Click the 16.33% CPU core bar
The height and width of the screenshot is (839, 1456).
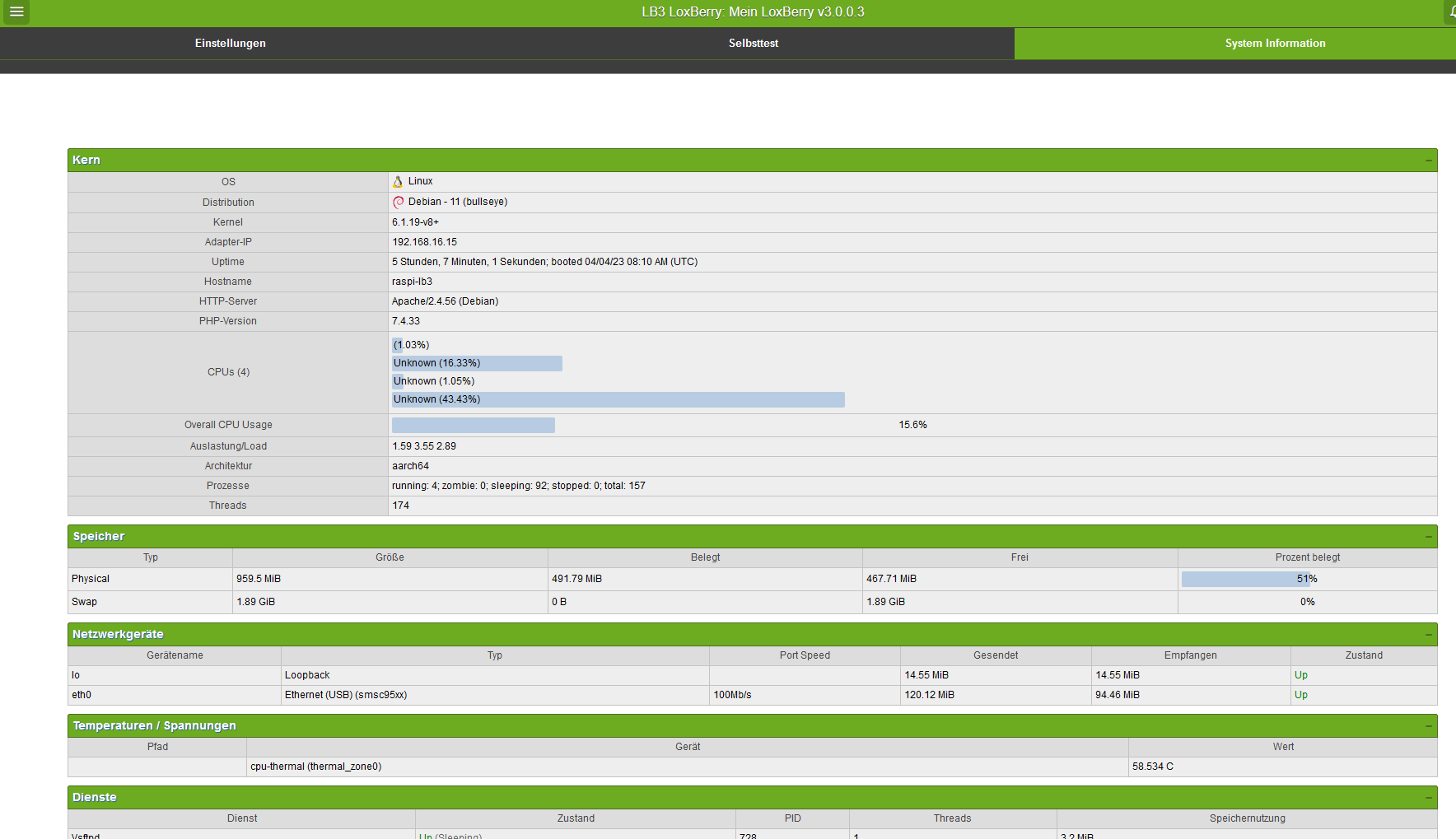(477, 363)
